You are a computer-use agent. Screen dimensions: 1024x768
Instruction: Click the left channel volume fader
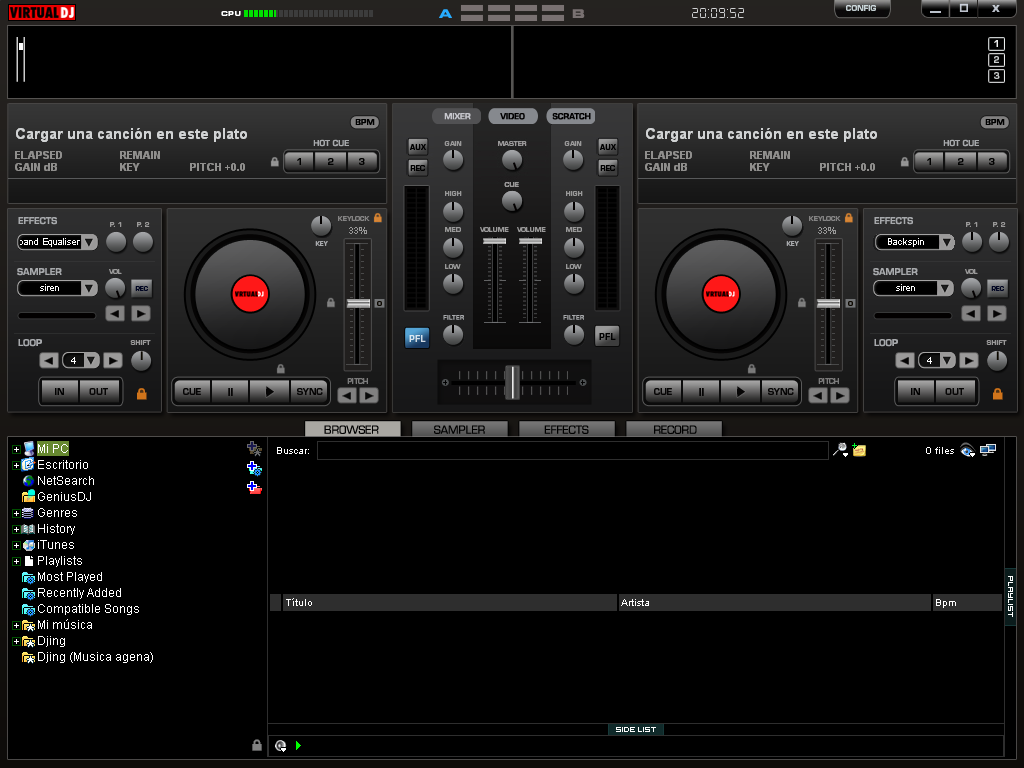pos(494,242)
